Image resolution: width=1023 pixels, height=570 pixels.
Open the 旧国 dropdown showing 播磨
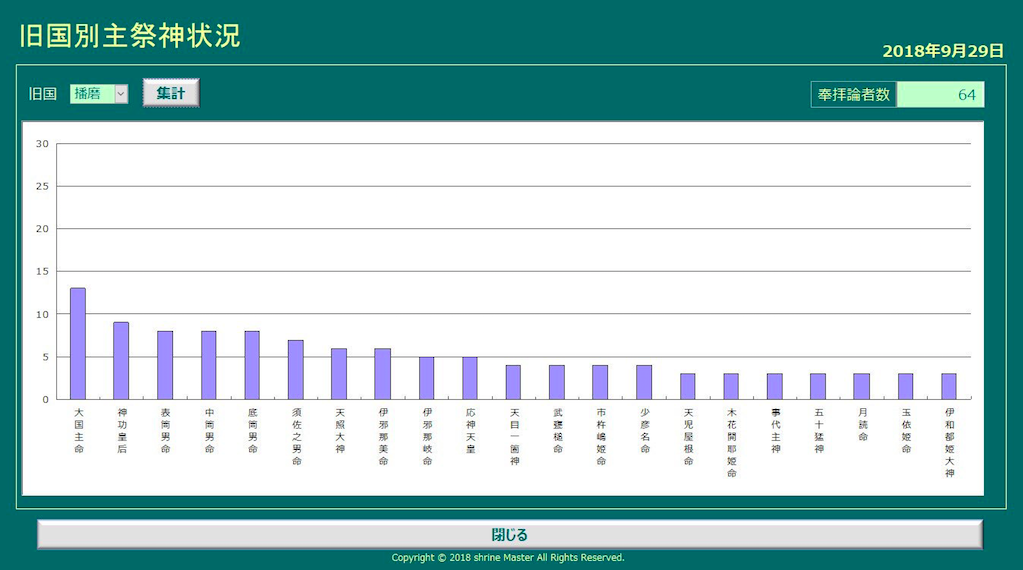click(99, 94)
